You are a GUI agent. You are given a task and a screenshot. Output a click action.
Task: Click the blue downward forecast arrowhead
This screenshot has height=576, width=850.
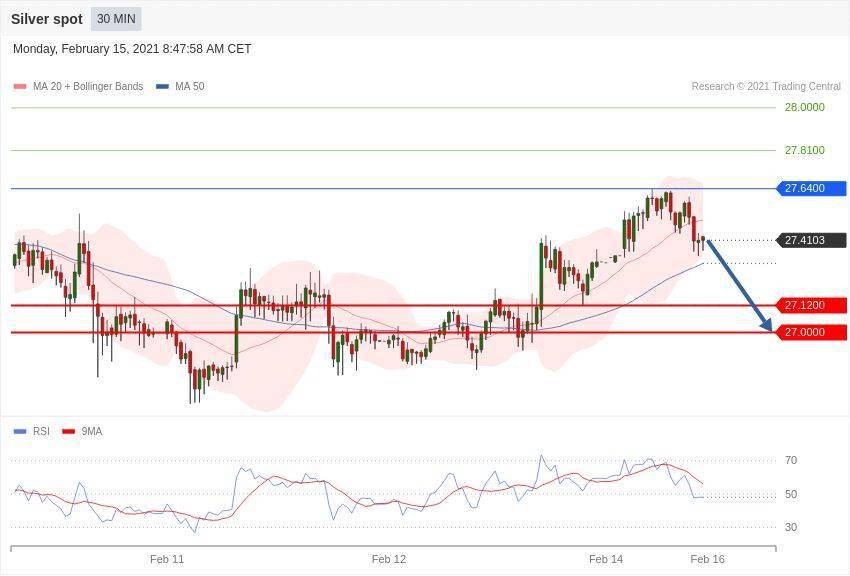[x=767, y=325]
